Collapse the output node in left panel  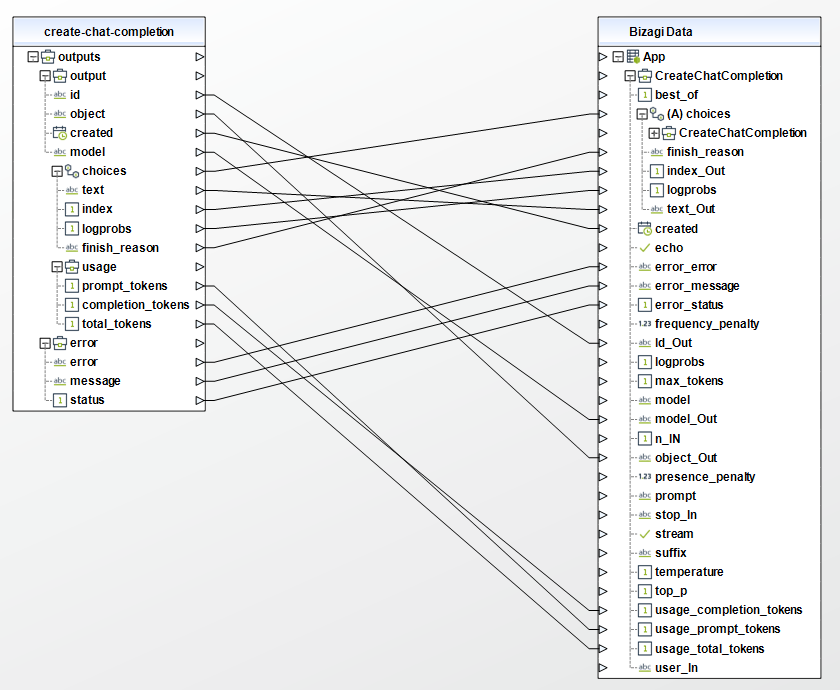coord(45,76)
